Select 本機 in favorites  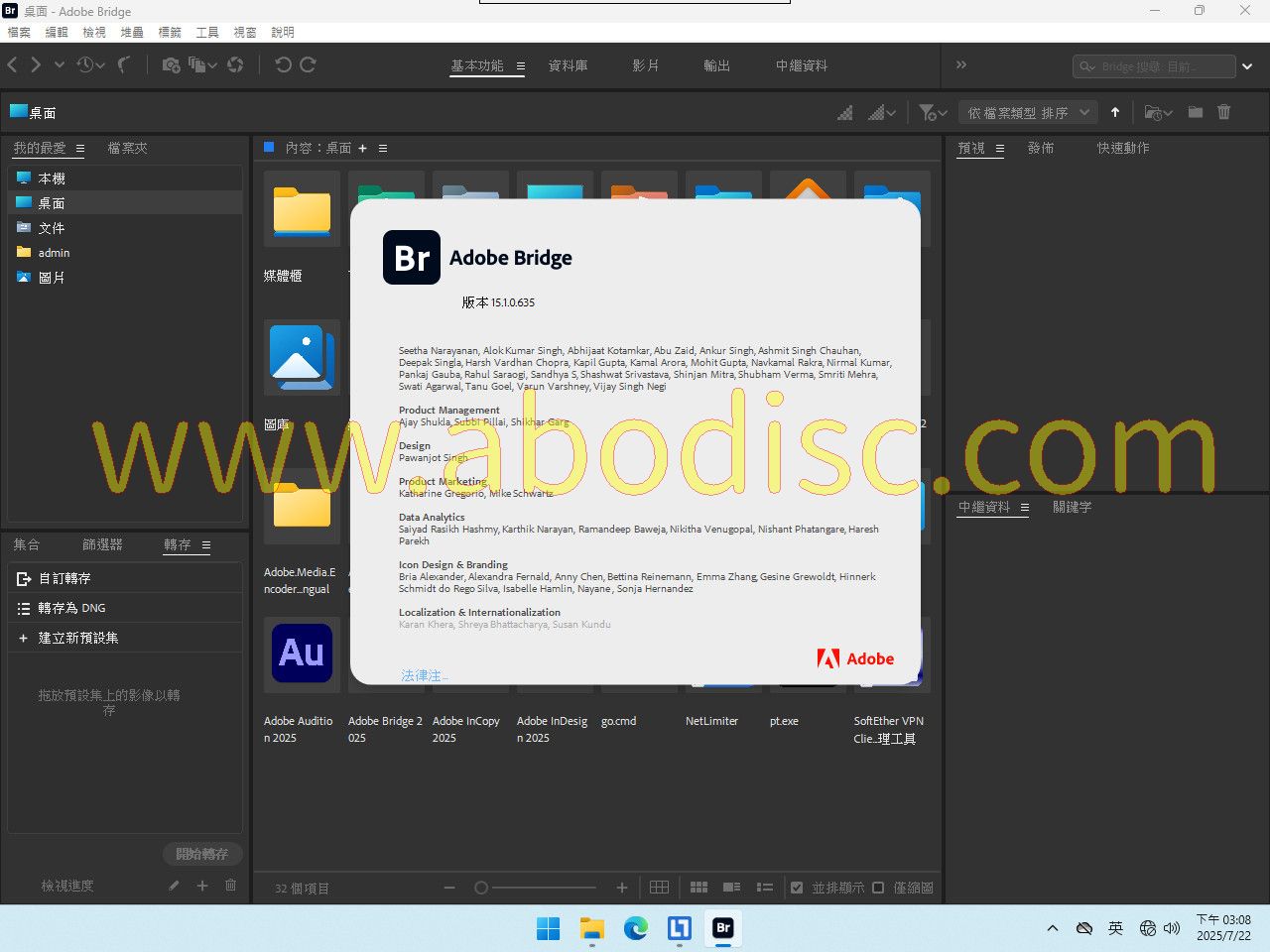click(x=125, y=178)
